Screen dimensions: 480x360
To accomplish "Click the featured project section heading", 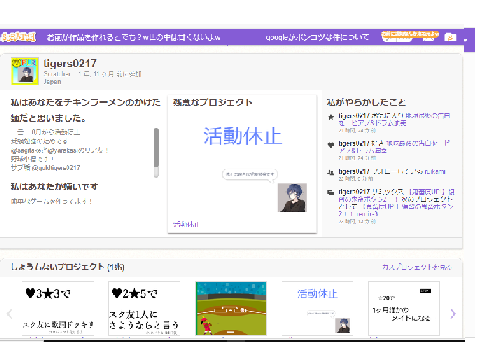I will pos(212,102).
